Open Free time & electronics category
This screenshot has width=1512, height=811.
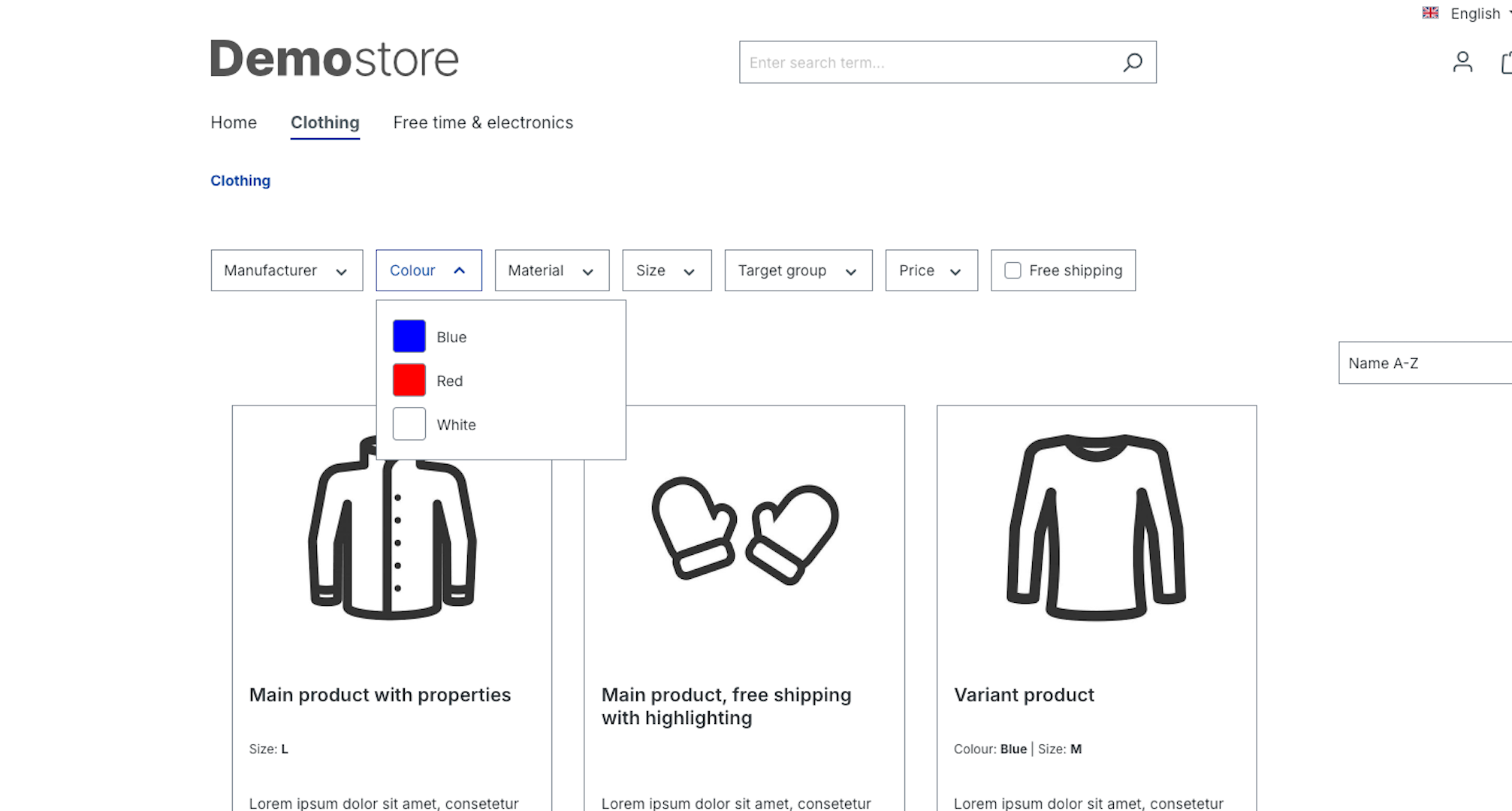(x=482, y=122)
